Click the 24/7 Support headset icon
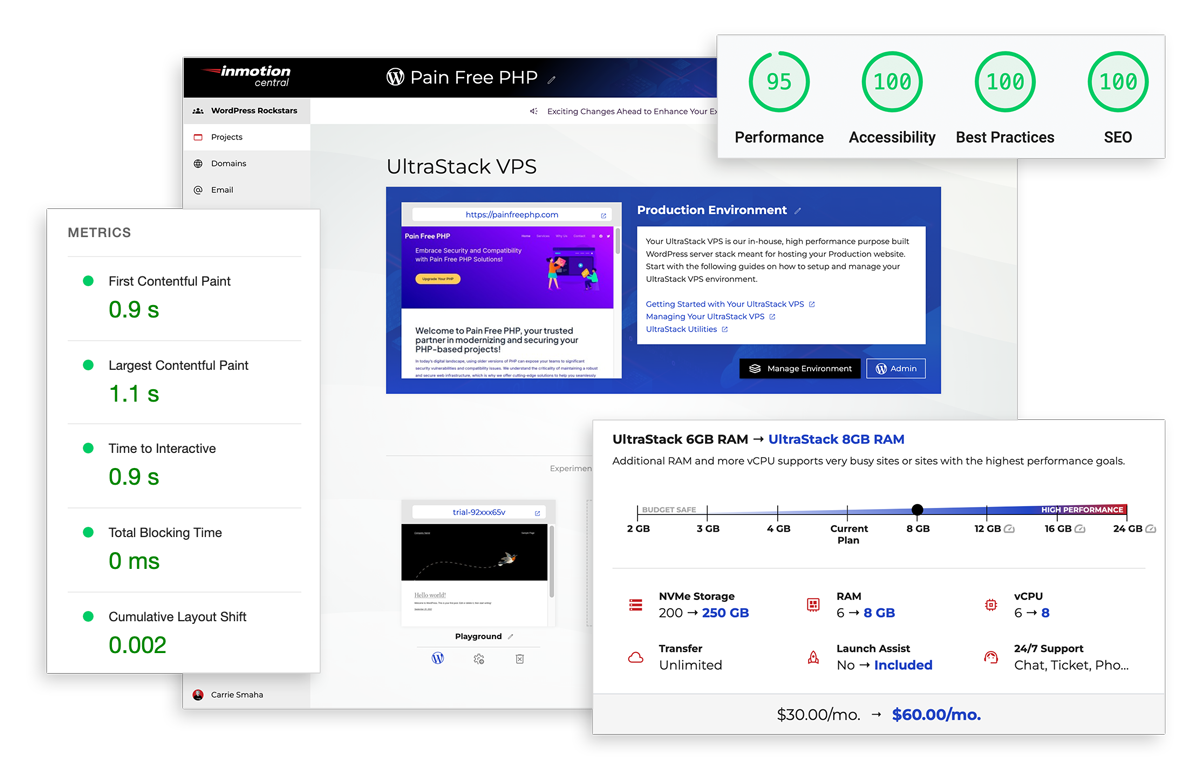Viewport: 1200px width, 765px height. tap(990, 655)
